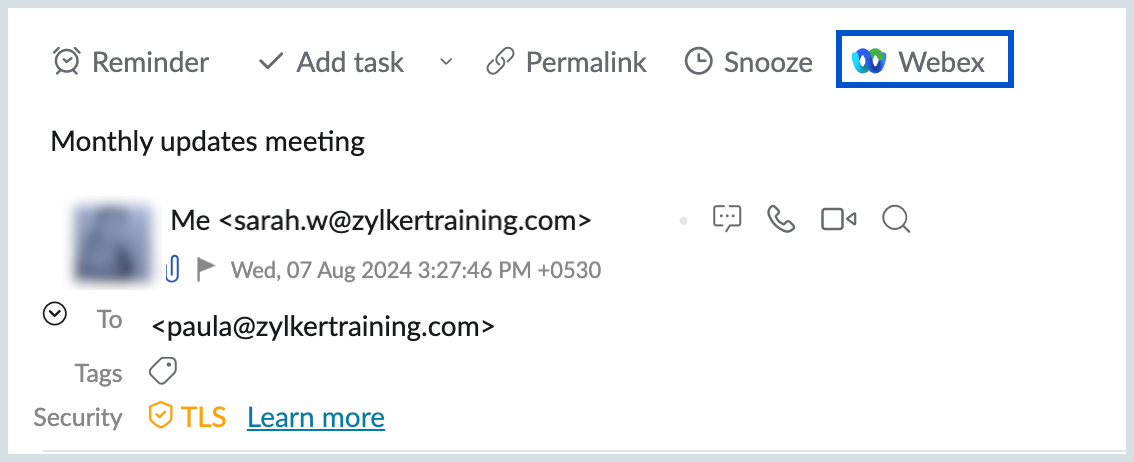Viewport: 1134px width, 462px height.
Task: Click the paperclip attachment icon
Action: pos(173,268)
